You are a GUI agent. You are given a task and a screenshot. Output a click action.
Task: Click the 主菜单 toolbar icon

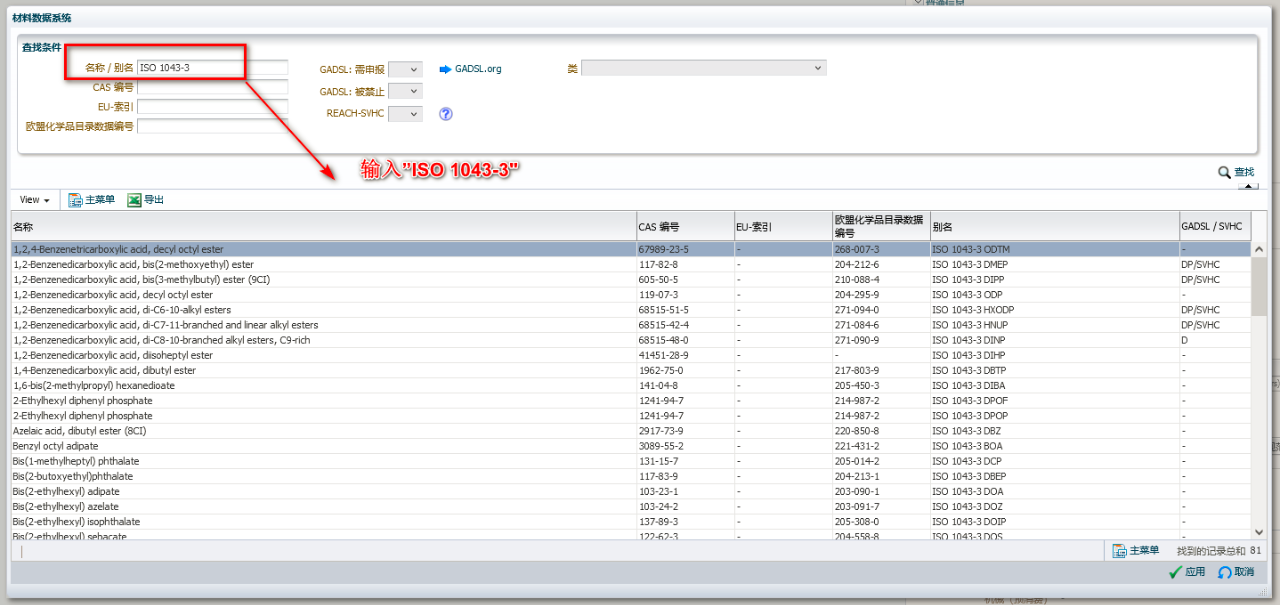(75, 200)
